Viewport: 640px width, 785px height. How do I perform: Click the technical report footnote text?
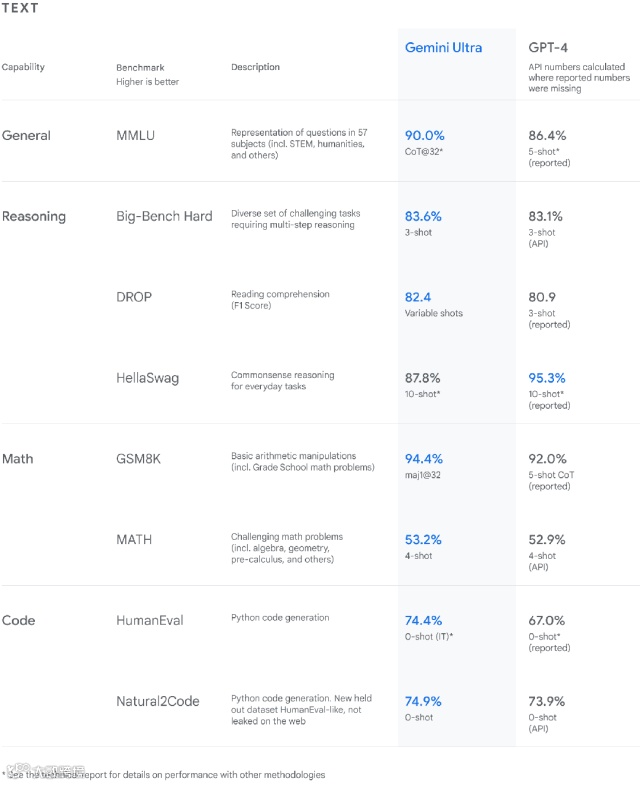point(163,774)
